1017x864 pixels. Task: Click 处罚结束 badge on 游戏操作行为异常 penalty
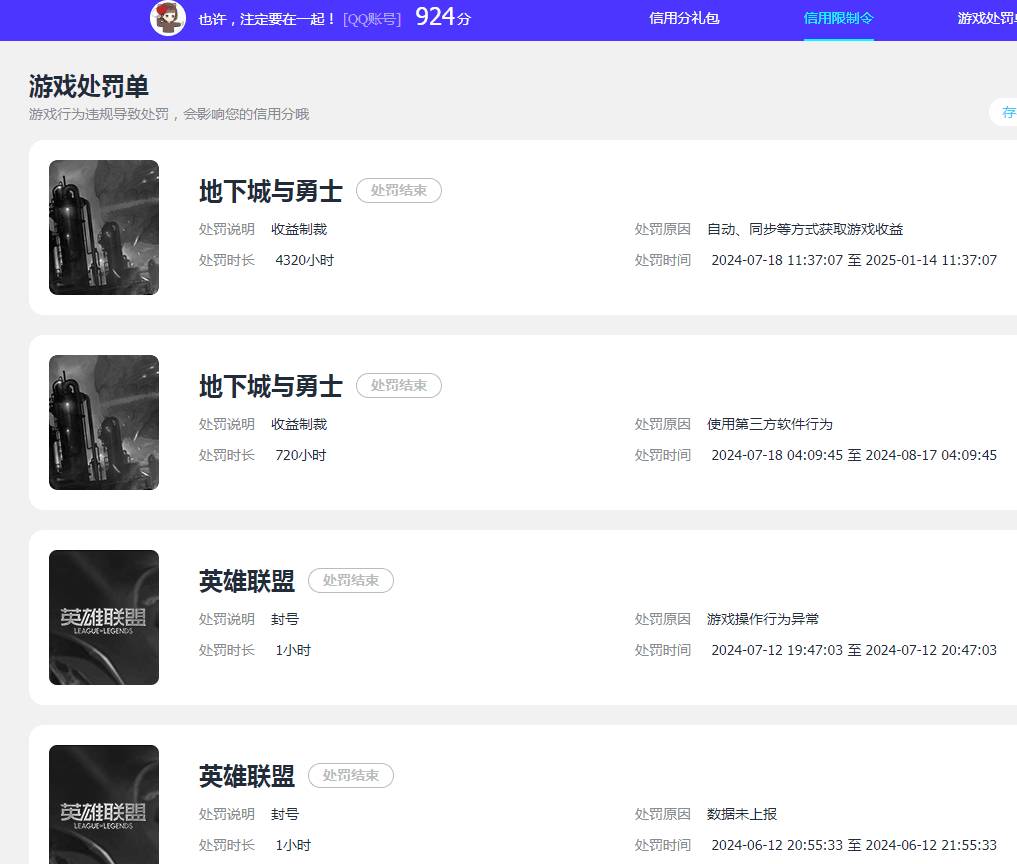[x=351, y=580]
